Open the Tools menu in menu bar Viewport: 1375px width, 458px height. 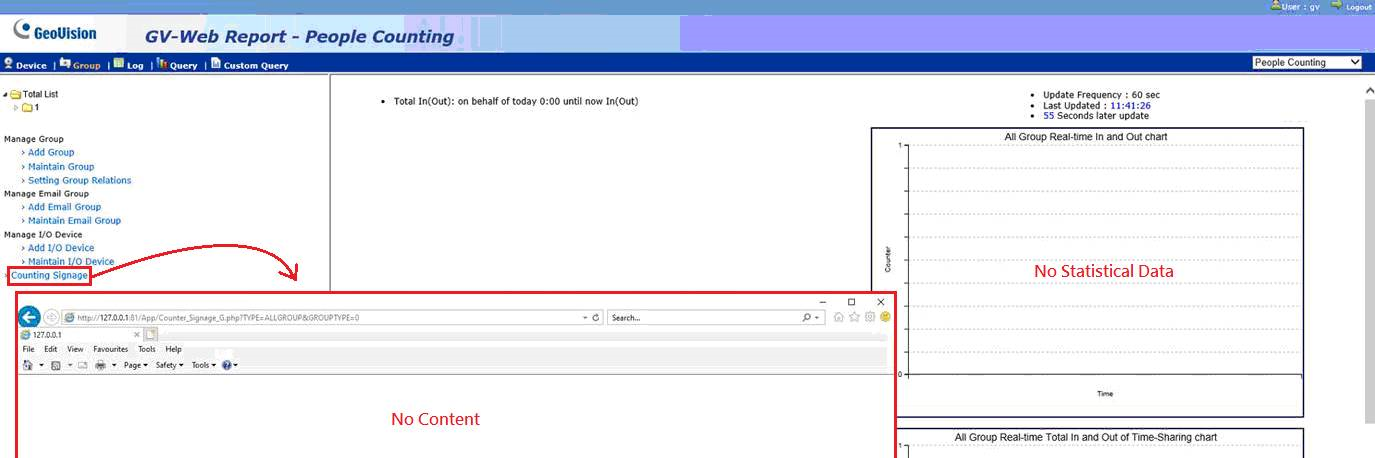(147, 350)
